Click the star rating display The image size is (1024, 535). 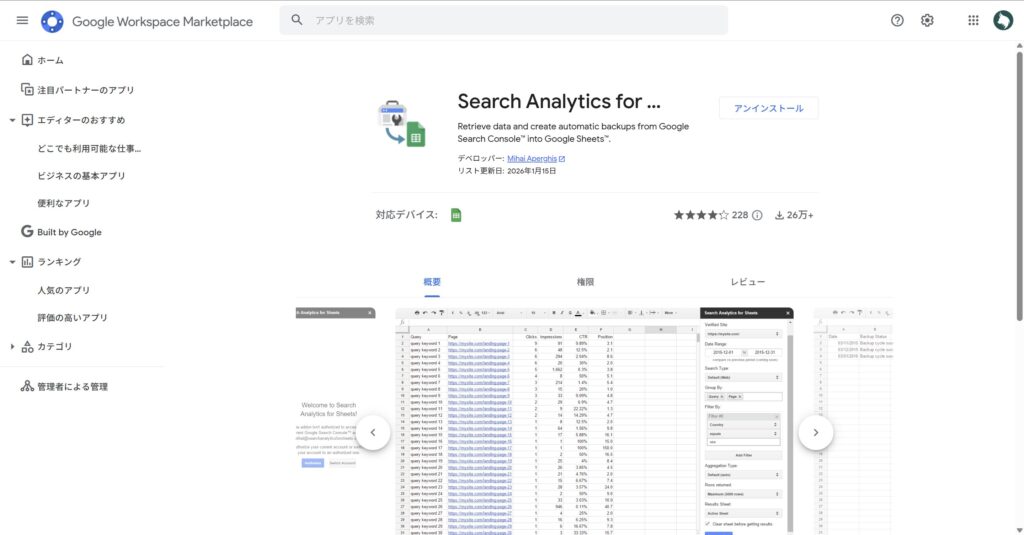pos(701,215)
